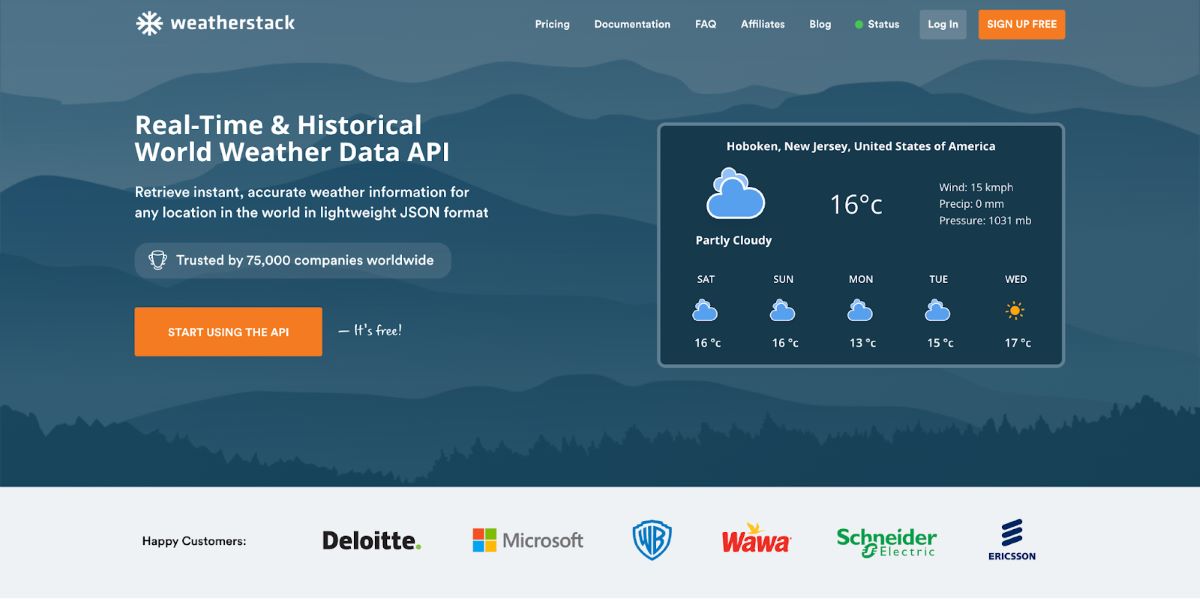
Task: Open the Pricing page
Action: pos(552,23)
